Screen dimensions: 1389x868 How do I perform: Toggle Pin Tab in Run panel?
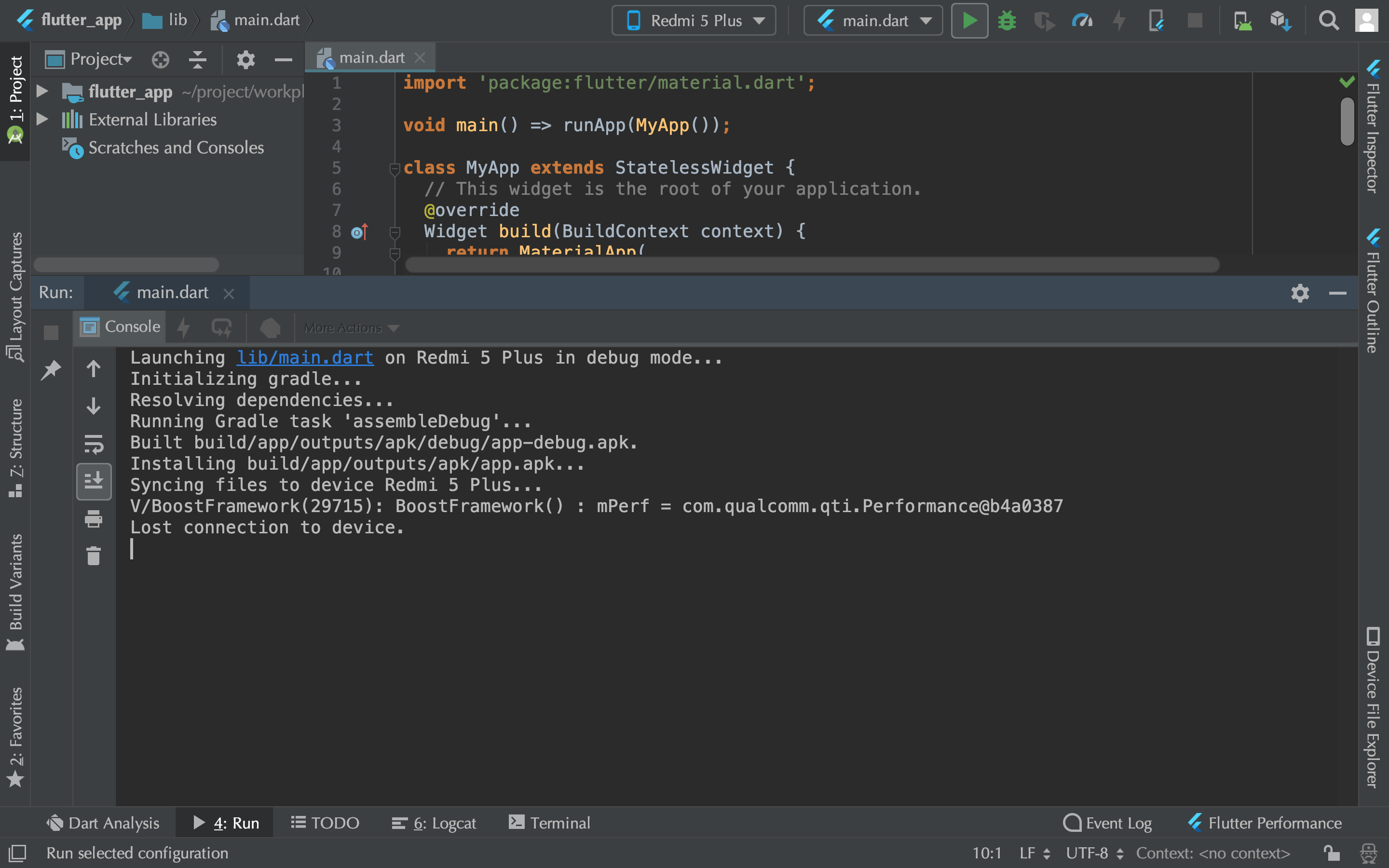click(x=51, y=369)
